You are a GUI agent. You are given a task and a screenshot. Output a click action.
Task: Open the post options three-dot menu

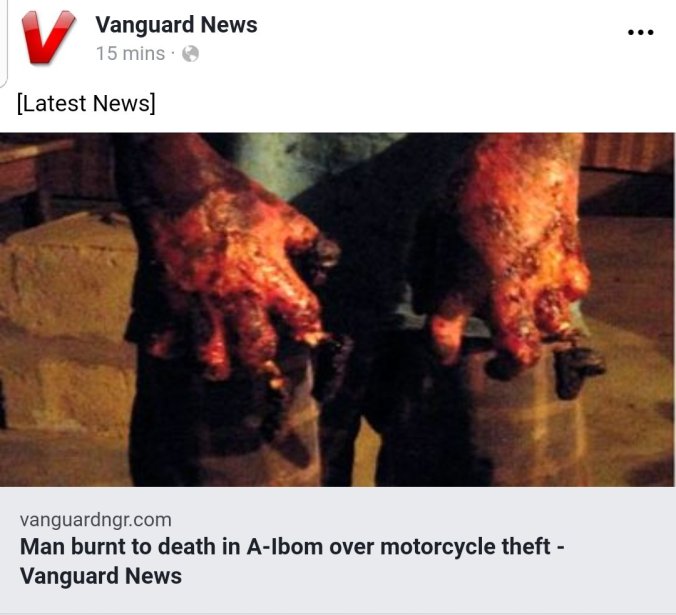pos(641,32)
